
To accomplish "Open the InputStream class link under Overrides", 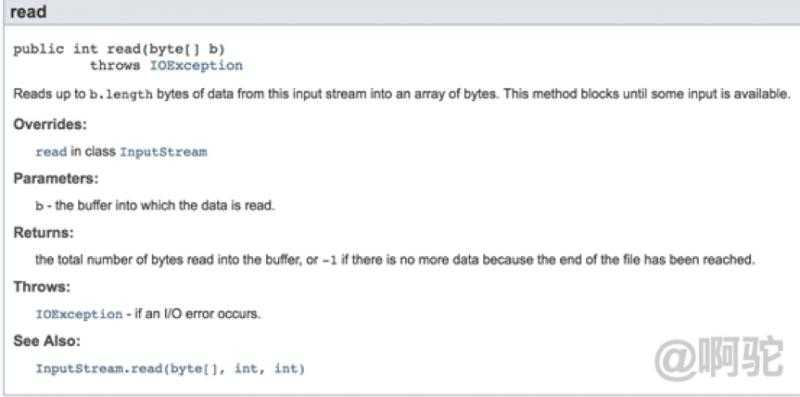I will tap(163, 152).
